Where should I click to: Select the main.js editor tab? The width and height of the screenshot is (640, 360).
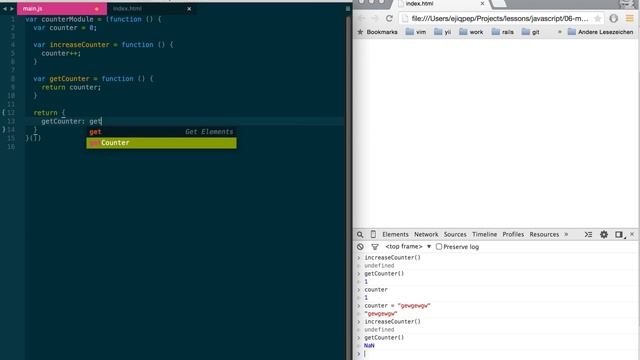pos(61,9)
